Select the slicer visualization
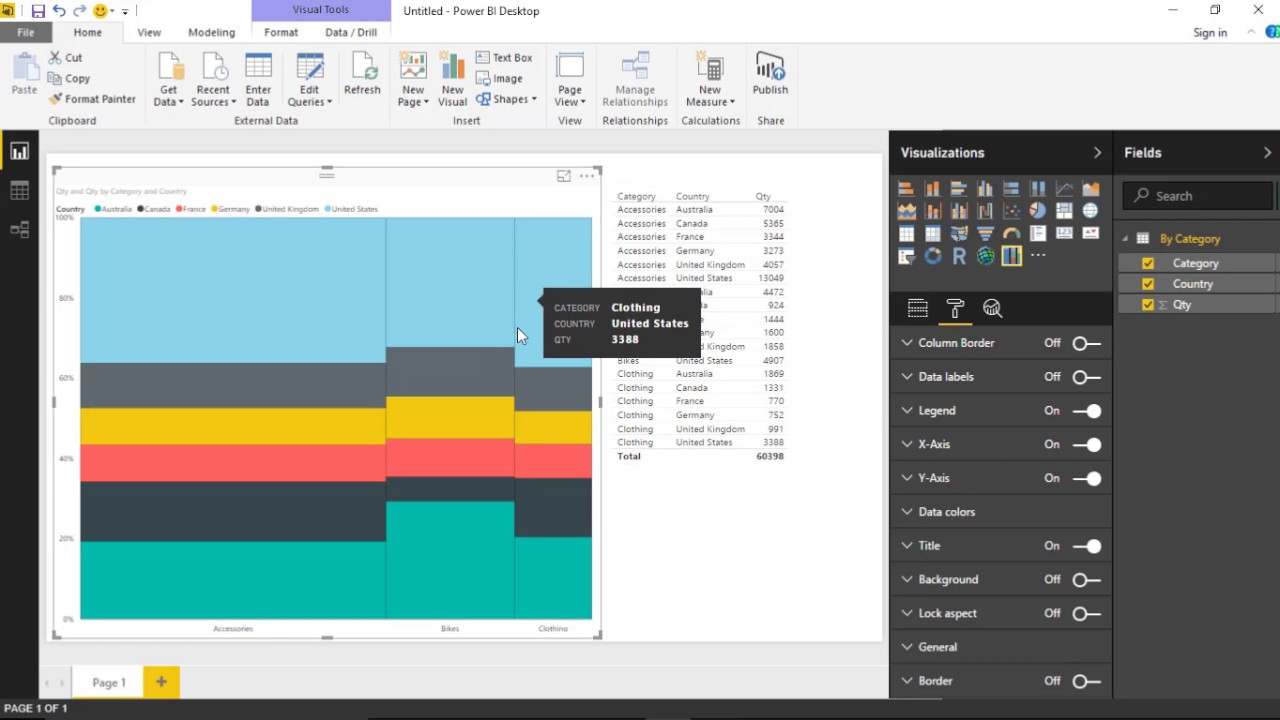This screenshot has height=720, width=1280. pos(906,256)
